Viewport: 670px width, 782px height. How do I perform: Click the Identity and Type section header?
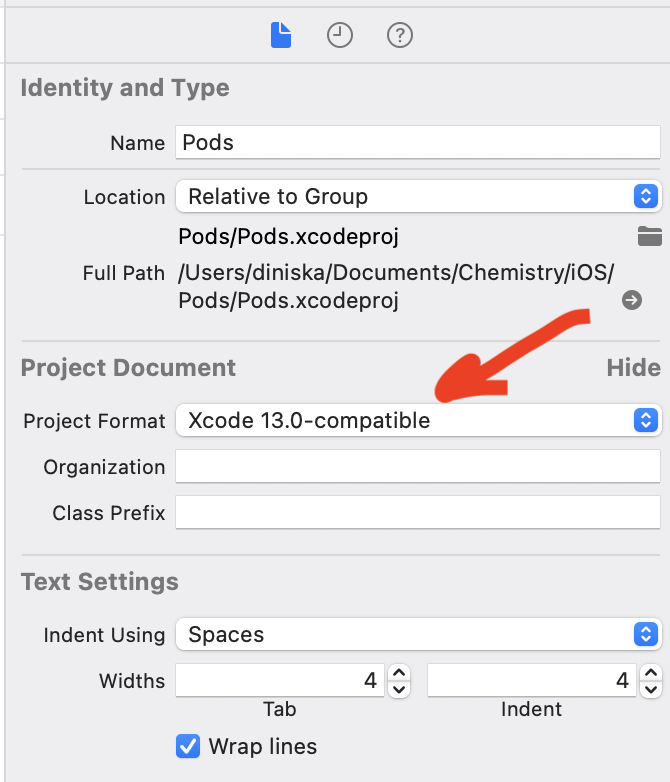coord(125,88)
